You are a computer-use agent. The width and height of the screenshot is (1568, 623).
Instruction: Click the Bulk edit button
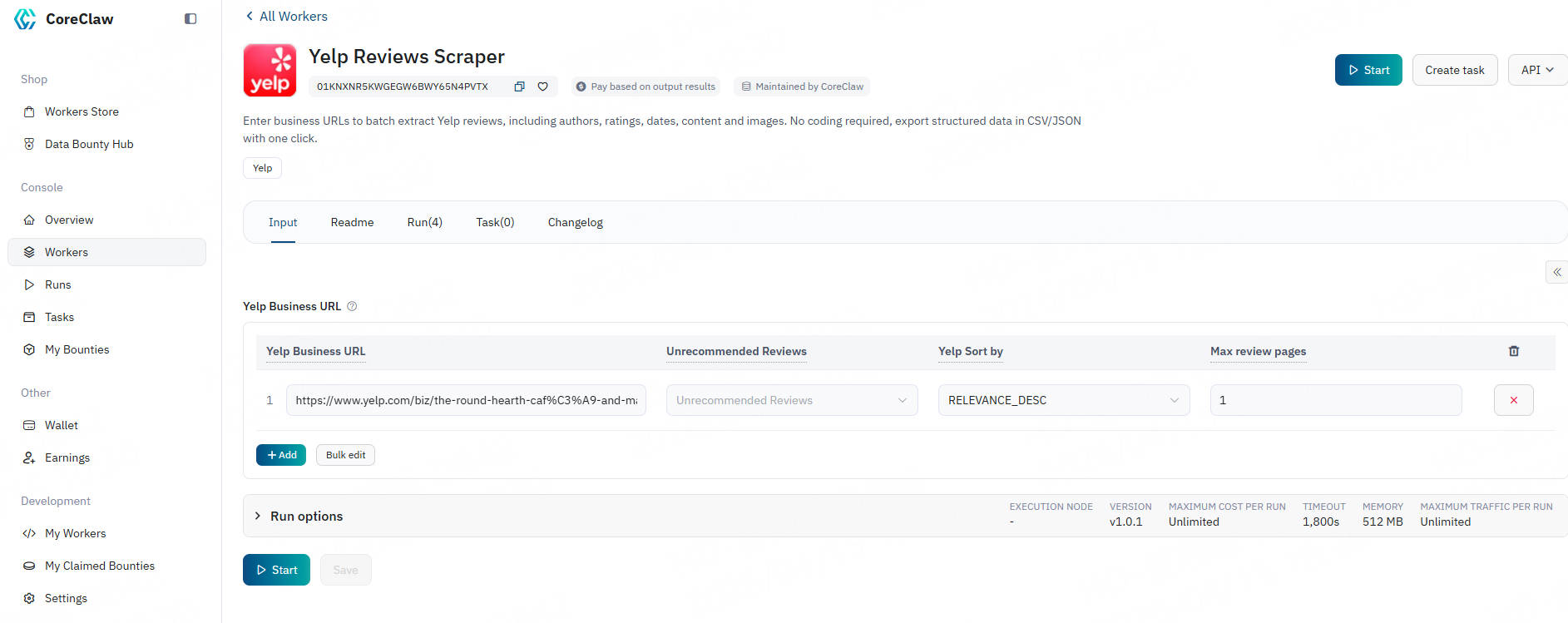click(345, 455)
